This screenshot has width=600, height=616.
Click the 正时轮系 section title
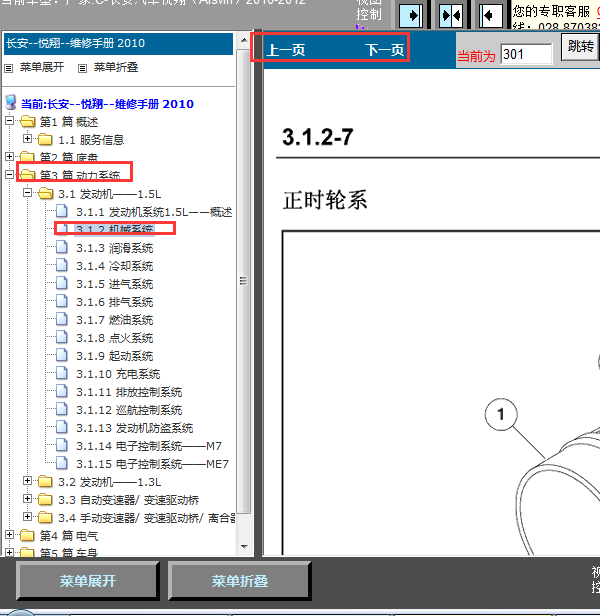(x=325, y=200)
